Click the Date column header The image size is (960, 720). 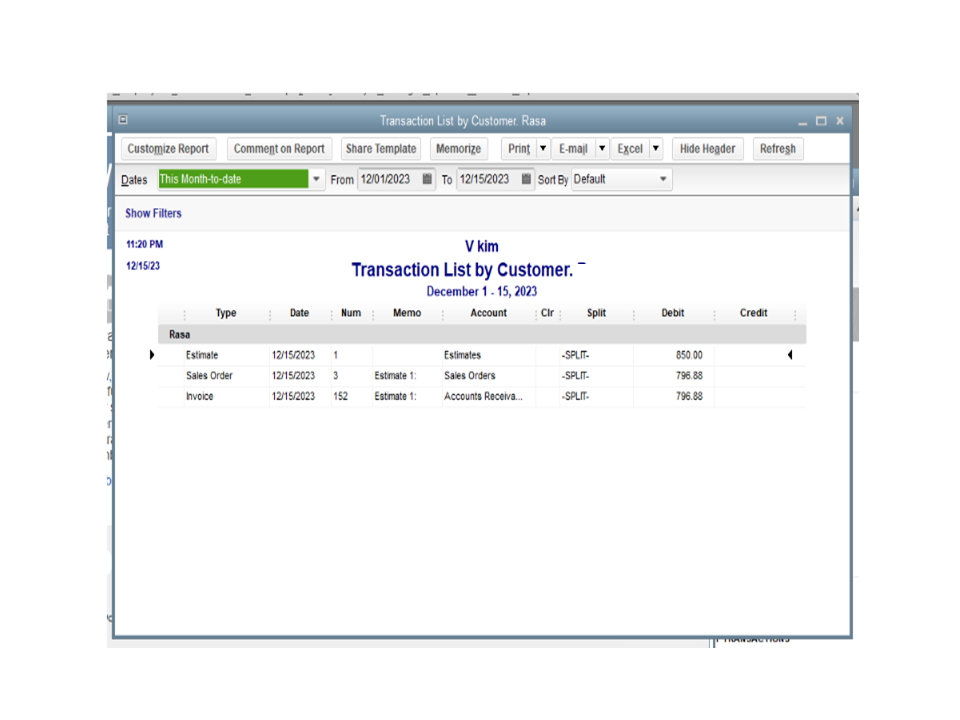click(x=299, y=313)
